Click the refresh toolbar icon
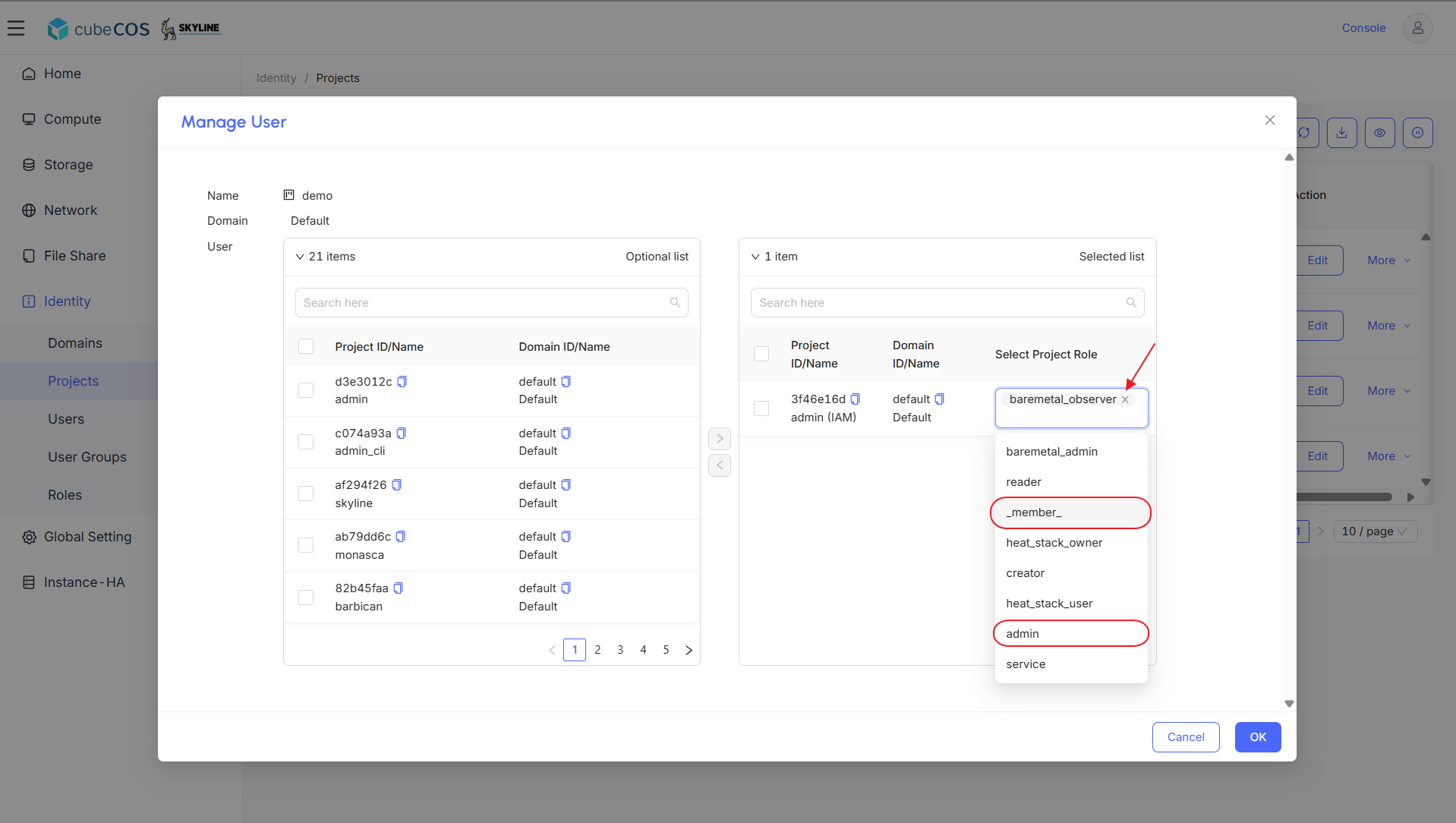This screenshot has width=1456, height=823. coord(1306,133)
